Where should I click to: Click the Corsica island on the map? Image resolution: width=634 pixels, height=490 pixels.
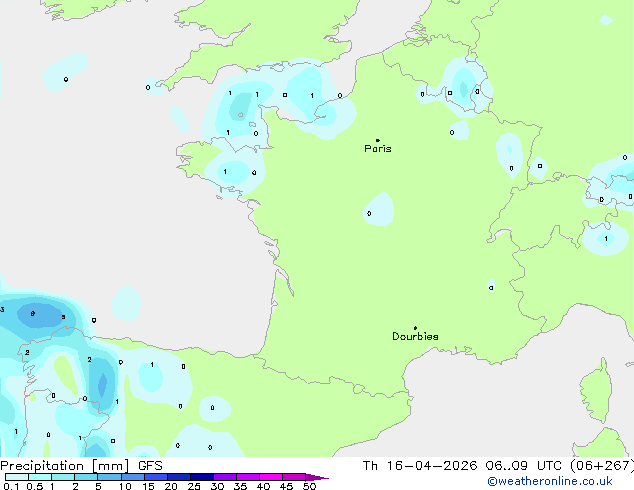click(597, 391)
